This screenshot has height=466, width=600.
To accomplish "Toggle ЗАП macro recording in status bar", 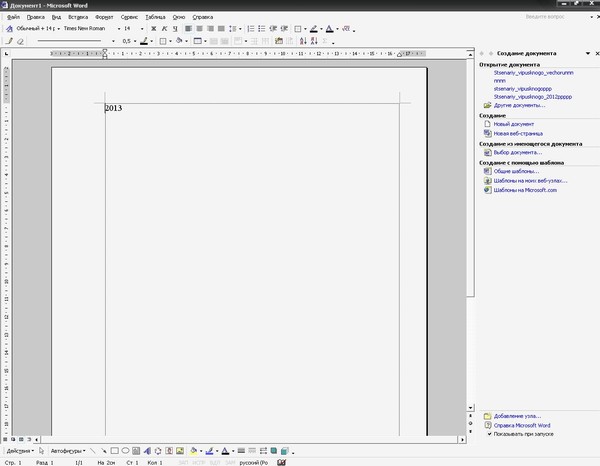I will pyautogui.click(x=183, y=463).
